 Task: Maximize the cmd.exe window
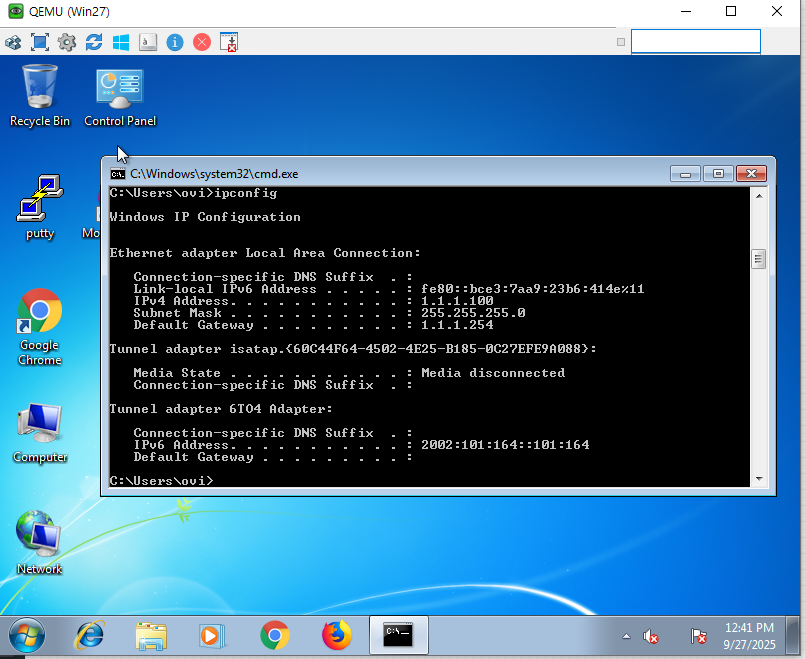(718, 174)
